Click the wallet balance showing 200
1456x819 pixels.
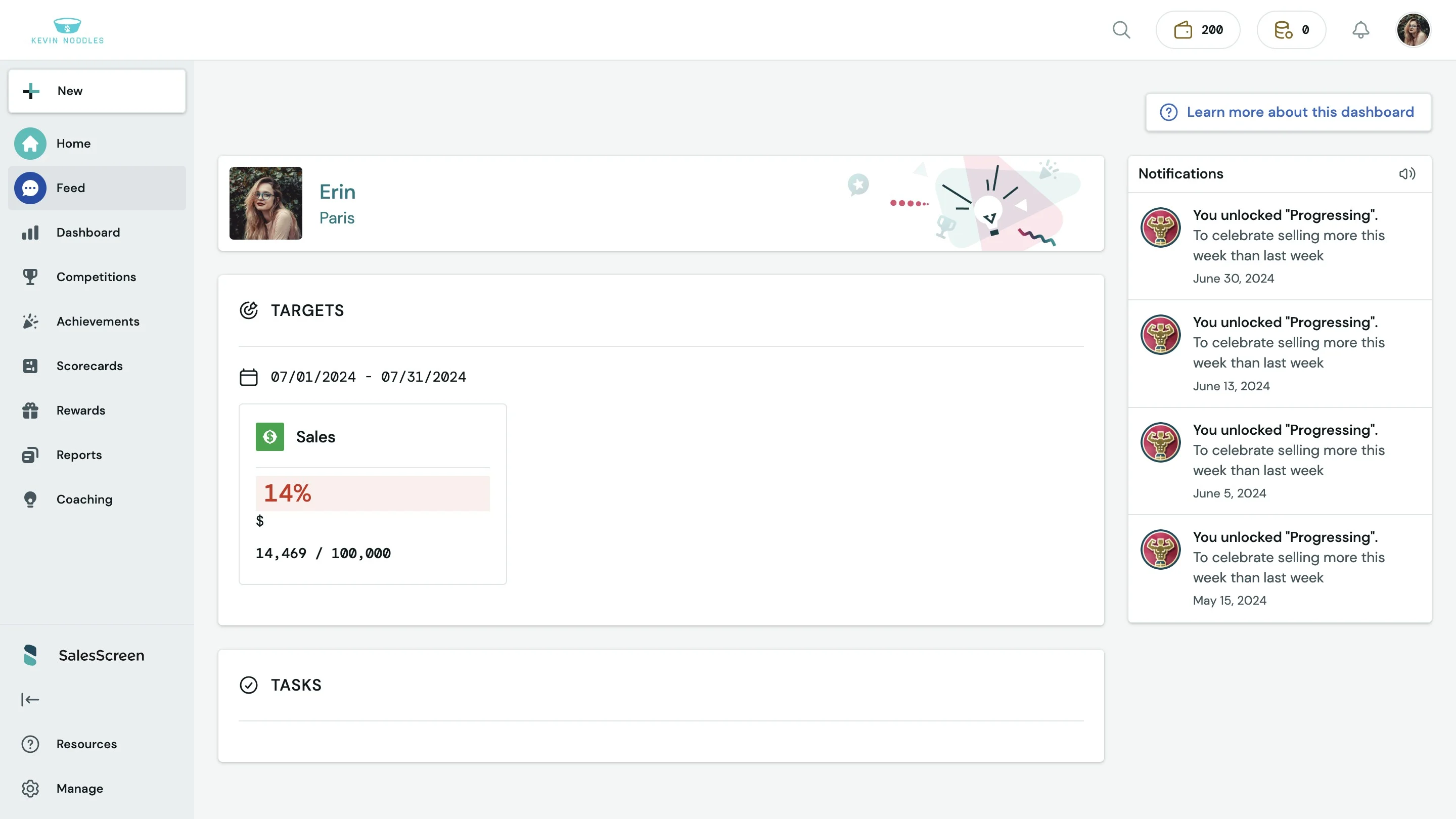[x=1198, y=30]
